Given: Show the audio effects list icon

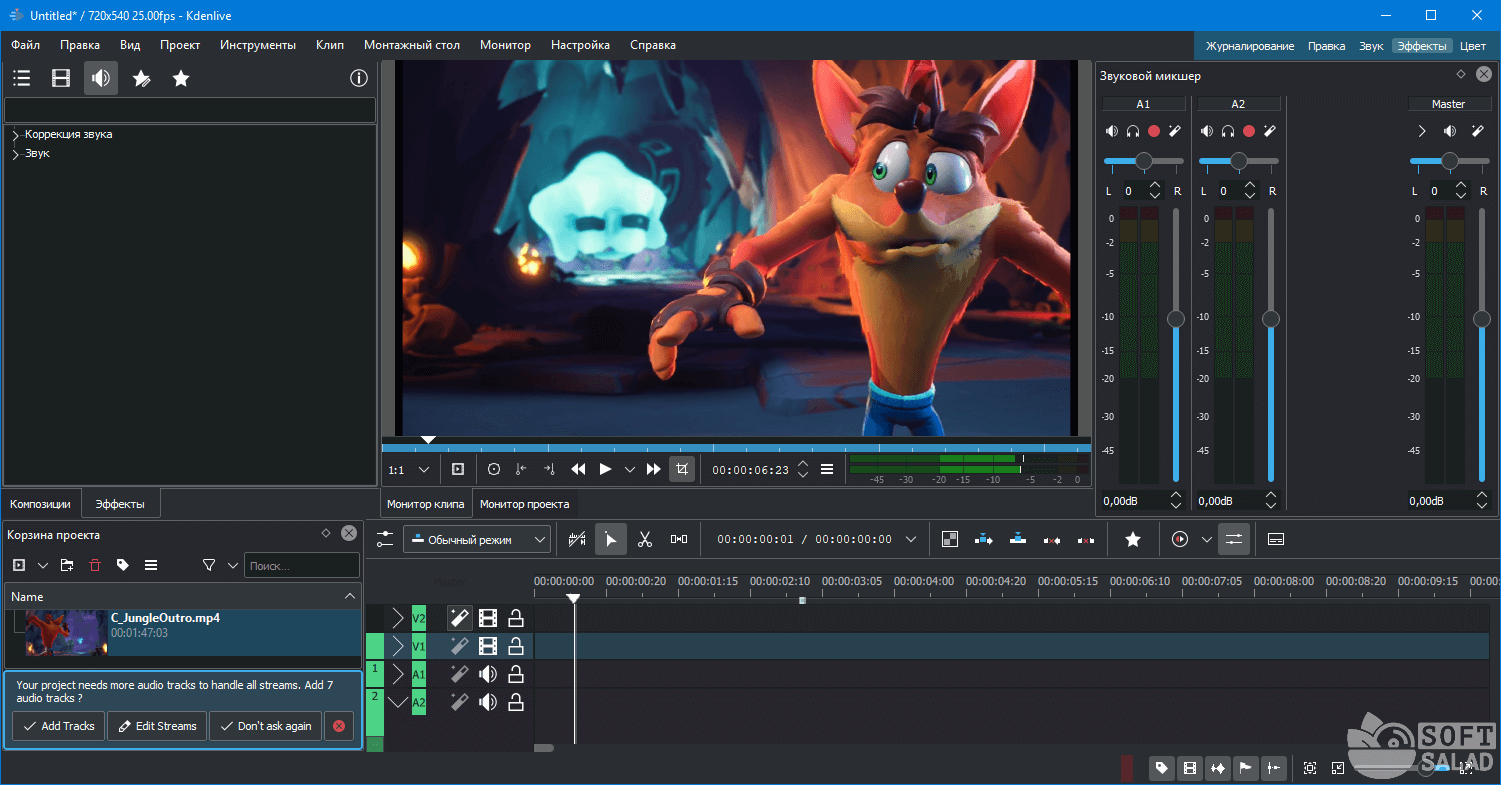Looking at the screenshot, I should tap(101, 78).
